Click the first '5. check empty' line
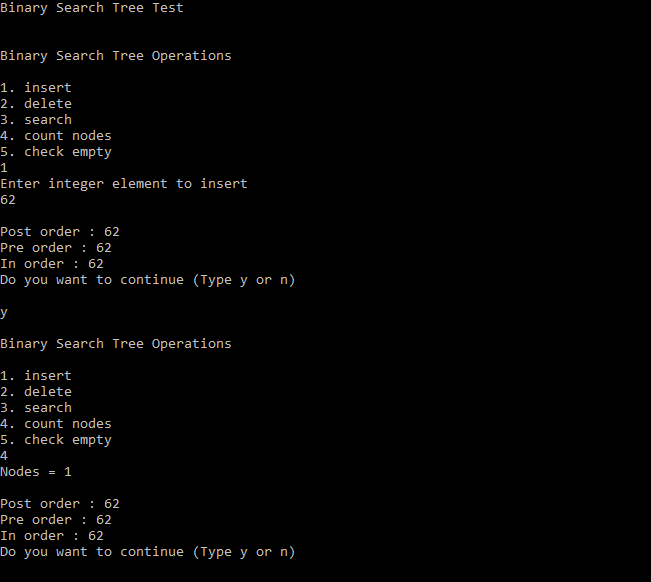This screenshot has width=651, height=582. pyautogui.click(x=56, y=152)
